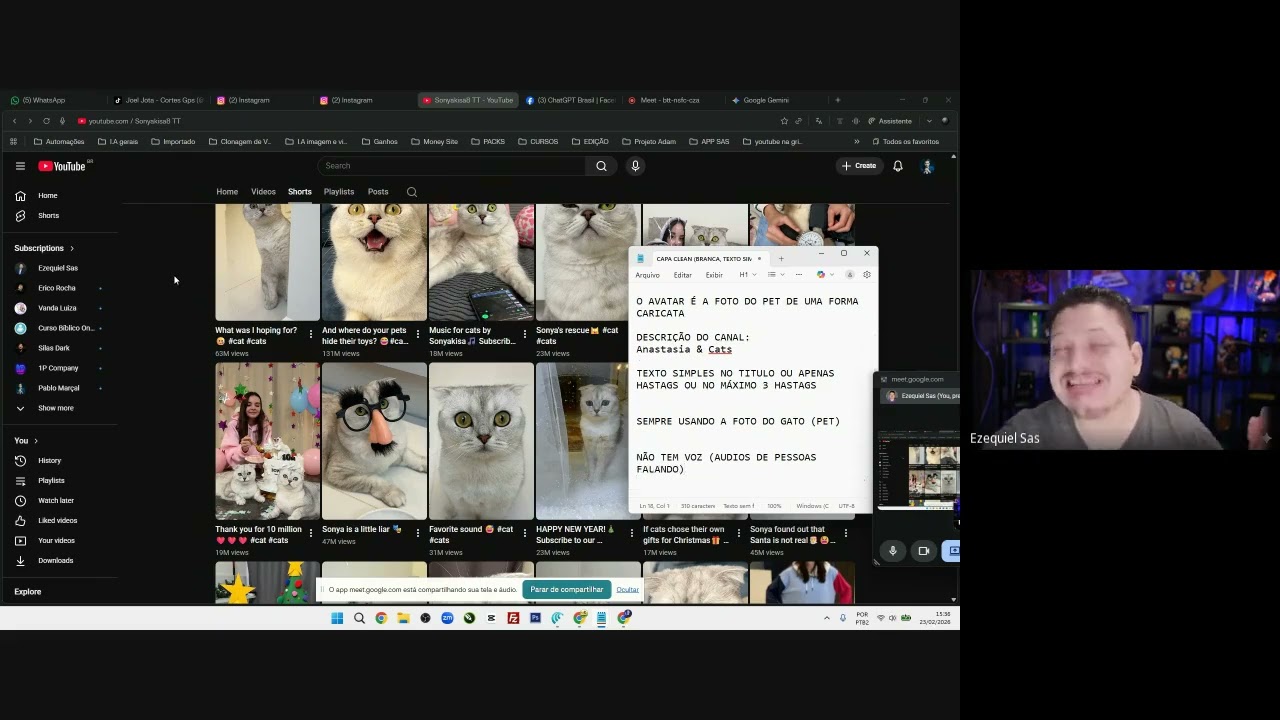Open FileZilla from the taskbar
Screen dimensions: 1280x720
513,618
